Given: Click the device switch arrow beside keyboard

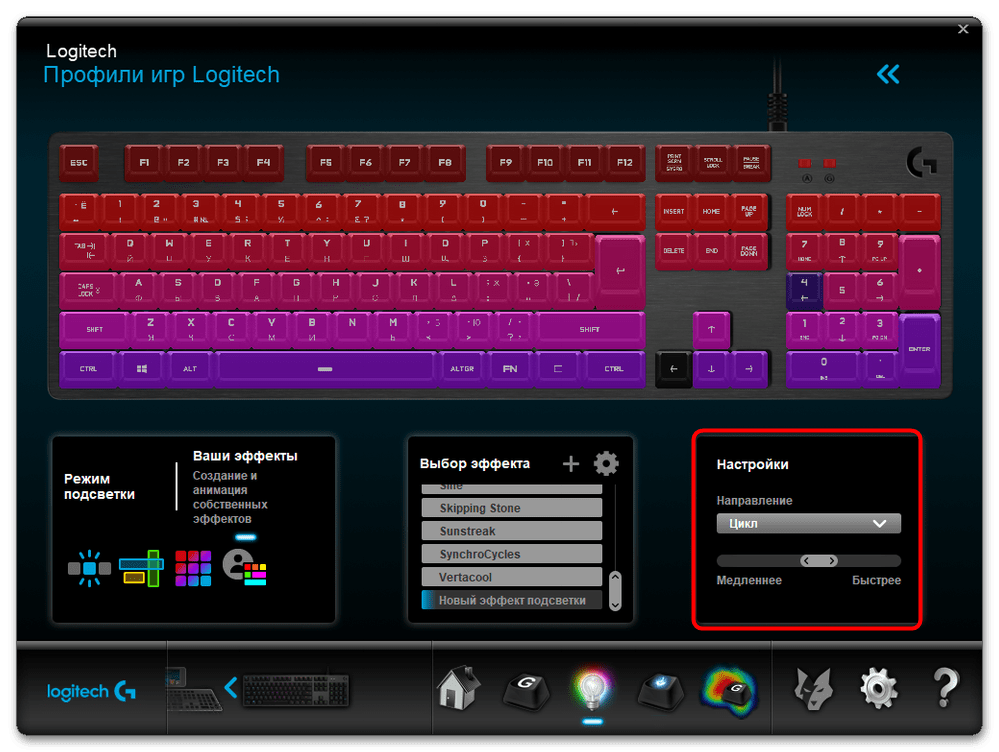Looking at the screenshot, I should click(x=231, y=687).
